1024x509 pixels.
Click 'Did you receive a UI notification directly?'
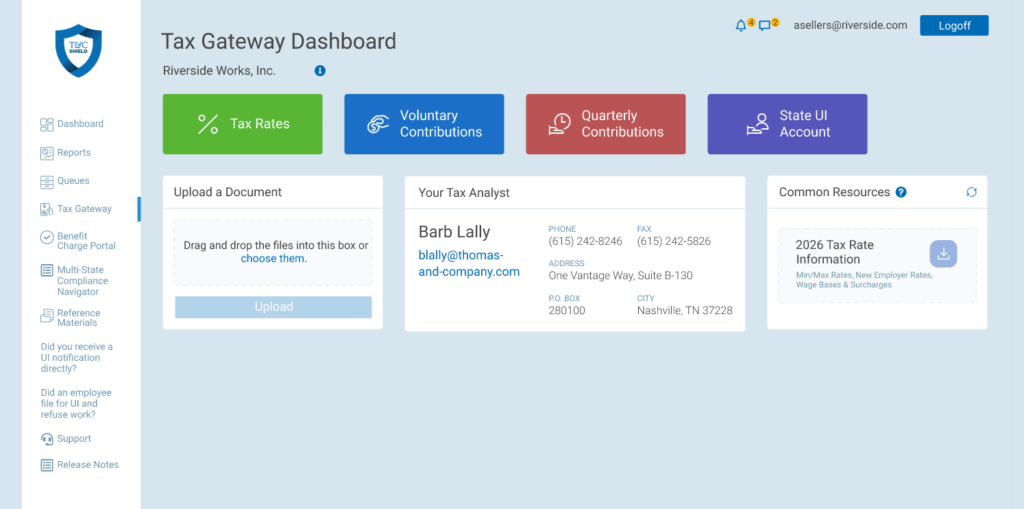point(76,358)
